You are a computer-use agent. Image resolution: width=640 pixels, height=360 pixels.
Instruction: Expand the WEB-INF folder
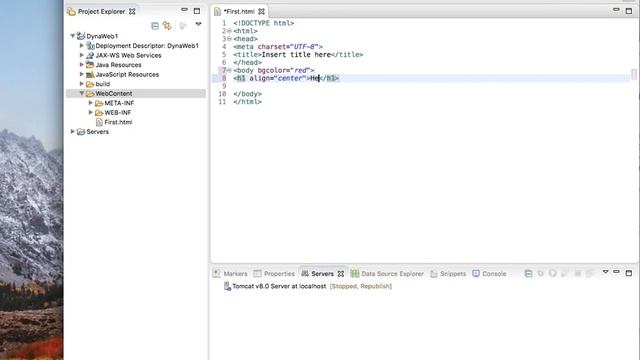(x=91, y=112)
